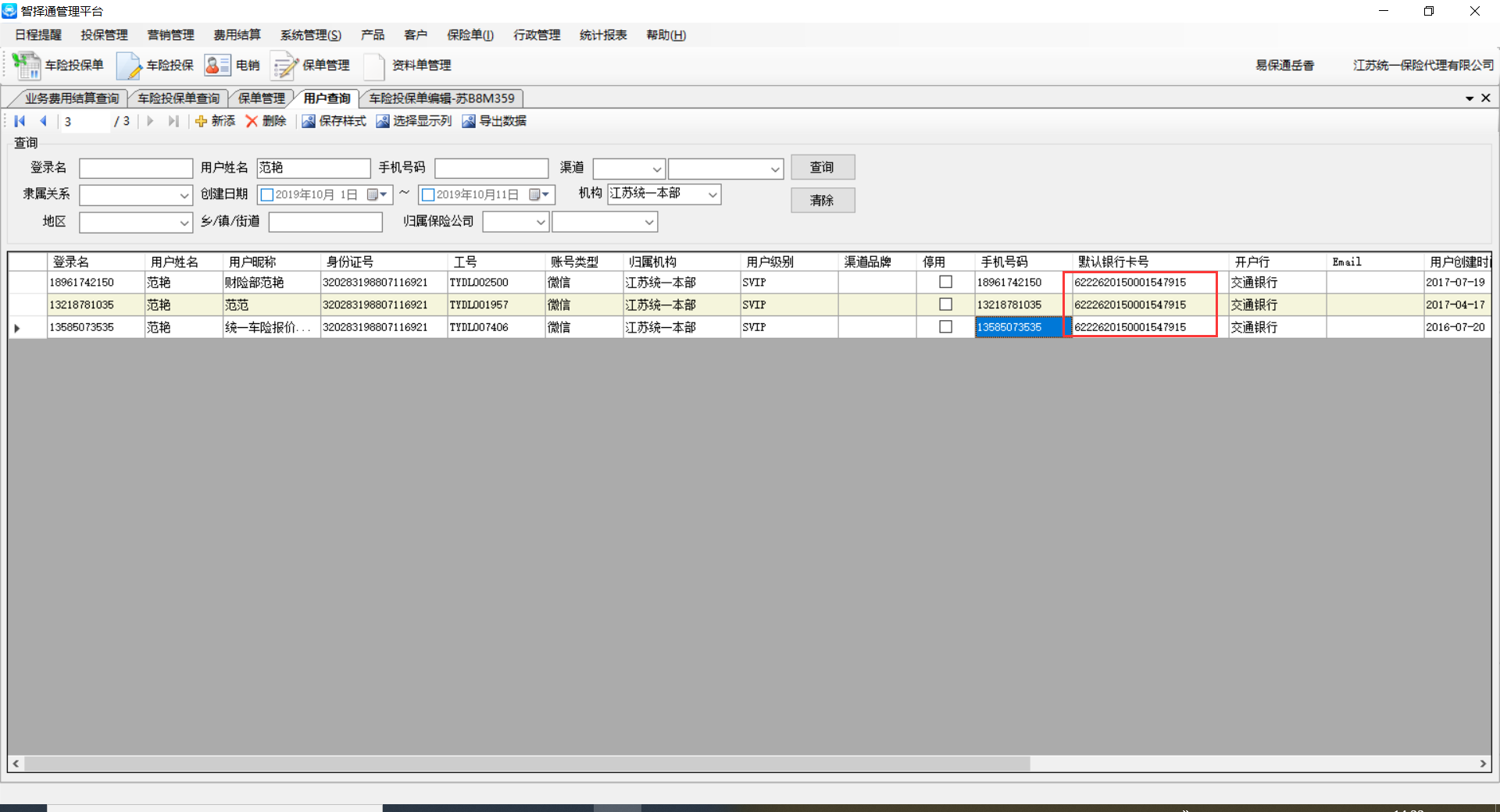Switch to the 车险投保单查询 tab
Screen dimensions: 1500x812
[179, 98]
